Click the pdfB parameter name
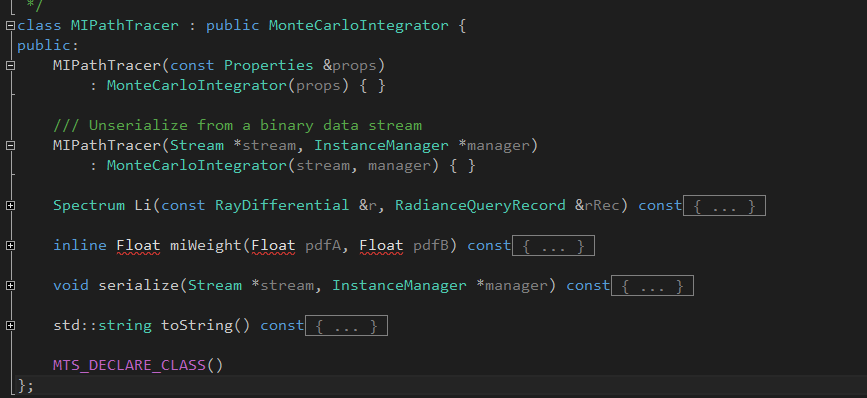The height and width of the screenshot is (398, 867). click(x=431, y=245)
